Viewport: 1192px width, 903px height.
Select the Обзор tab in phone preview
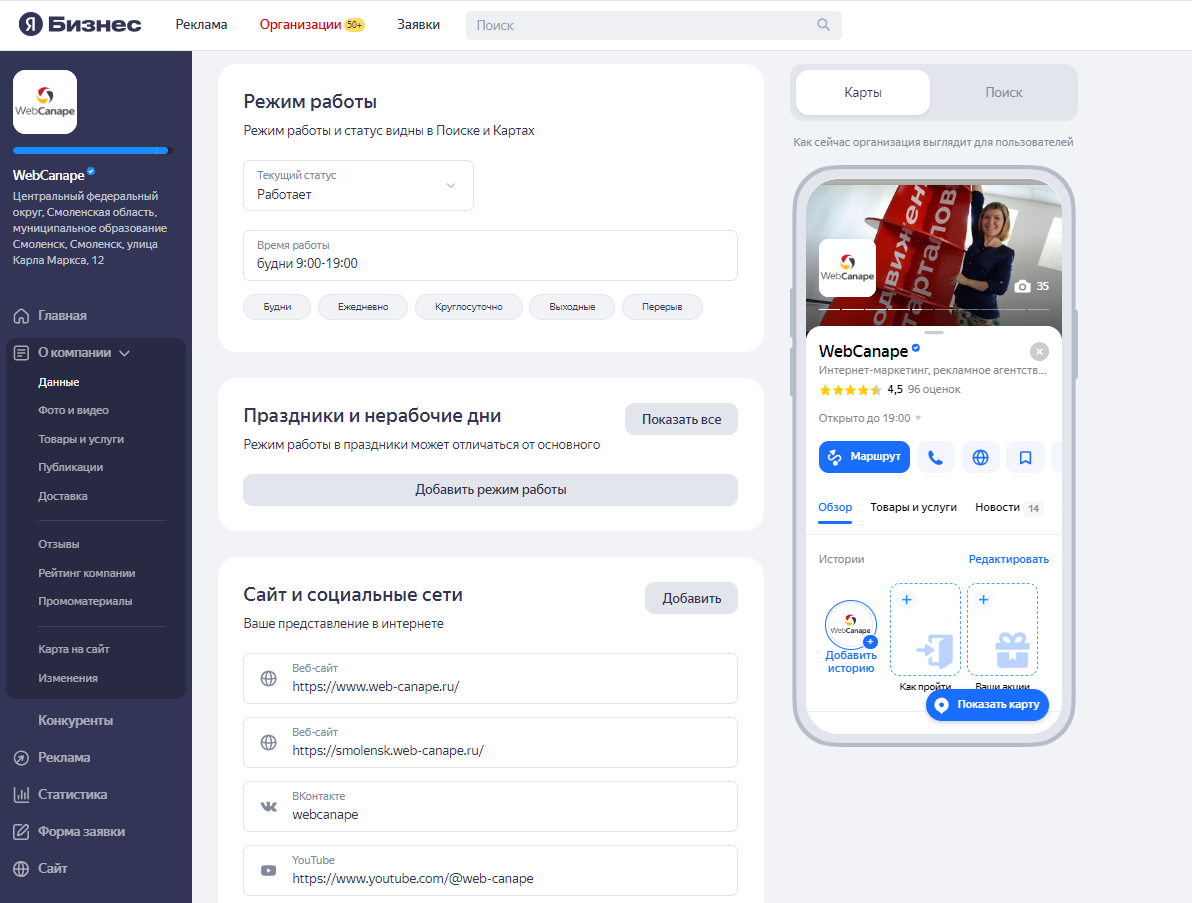pyautogui.click(x=835, y=508)
